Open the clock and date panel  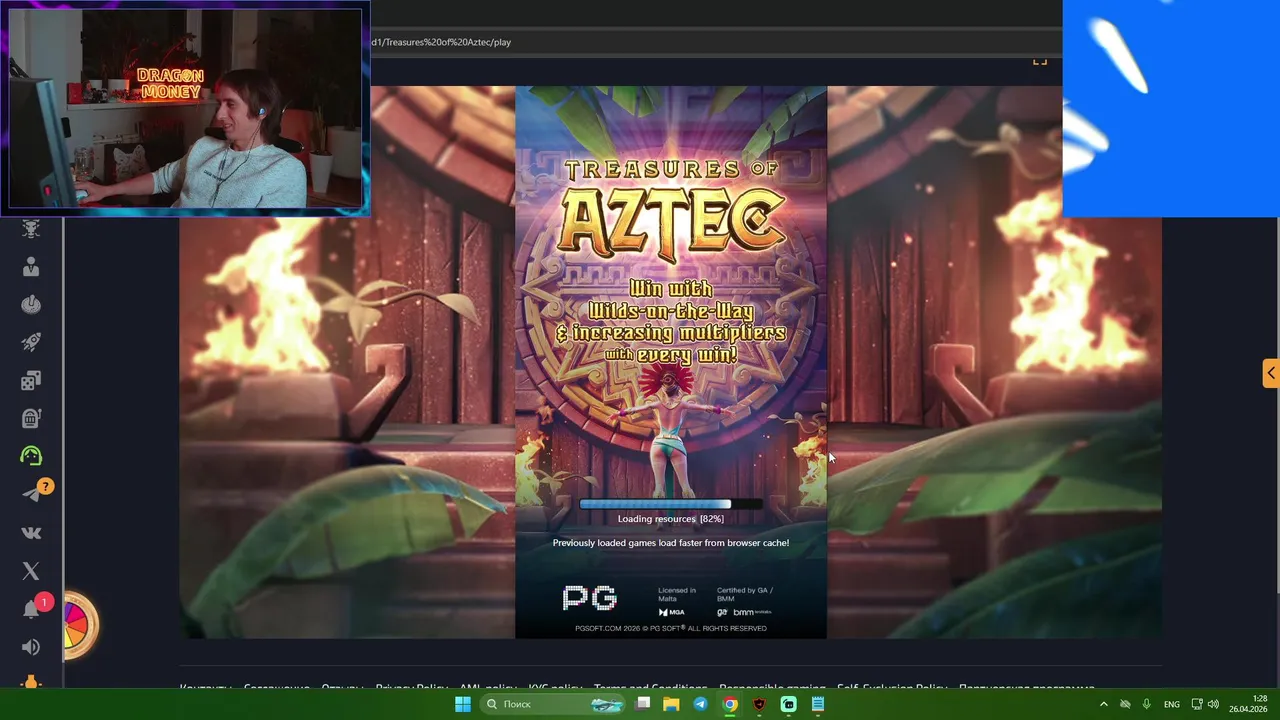[x=1248, y=704]
